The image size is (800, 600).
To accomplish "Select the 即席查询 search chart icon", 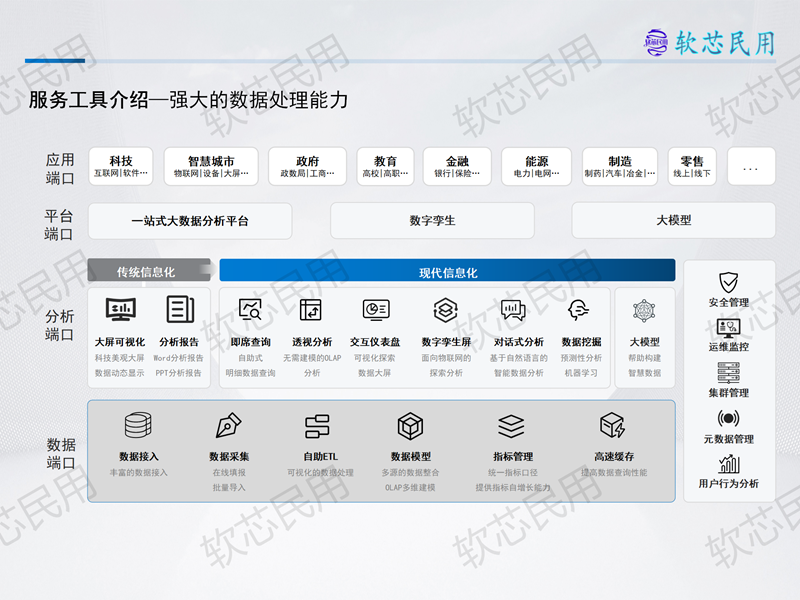I will [x=251, y=309].
